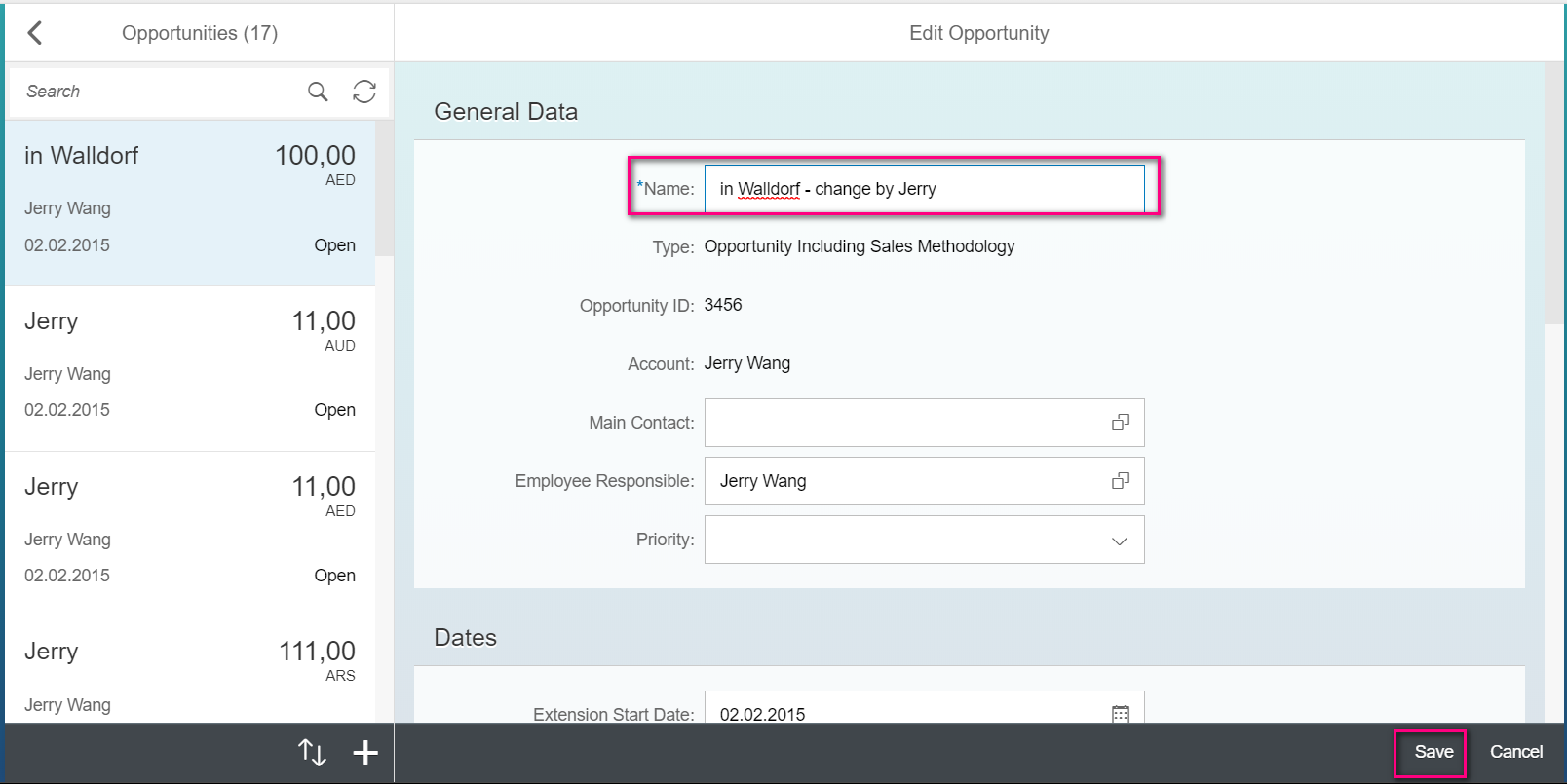Image resolution: width=1567 pixels, height=784 pixels.
Task: Cancel editing the opportunity
Action: [1515, 752]
